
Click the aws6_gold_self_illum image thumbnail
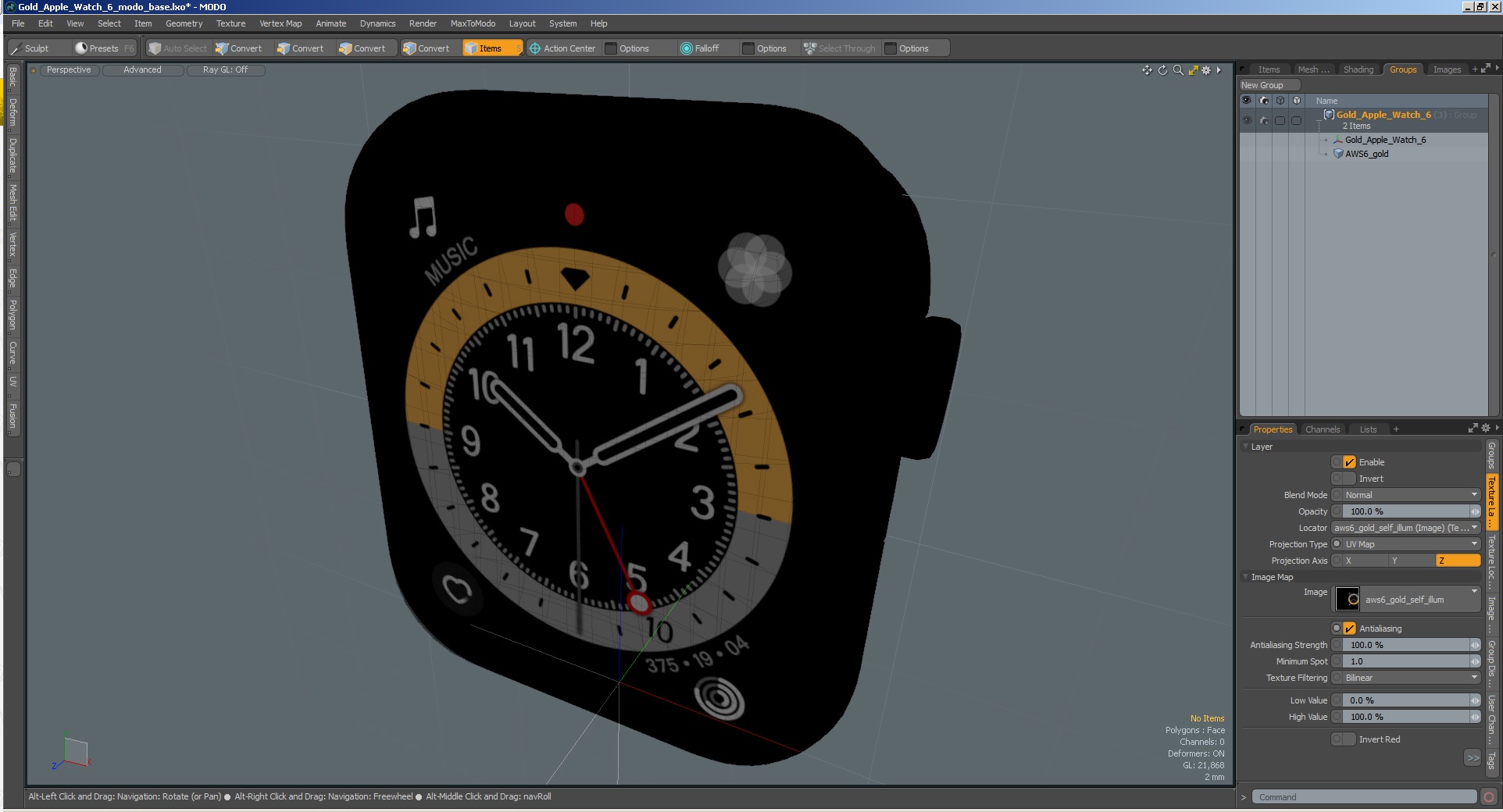(1348, 599)
